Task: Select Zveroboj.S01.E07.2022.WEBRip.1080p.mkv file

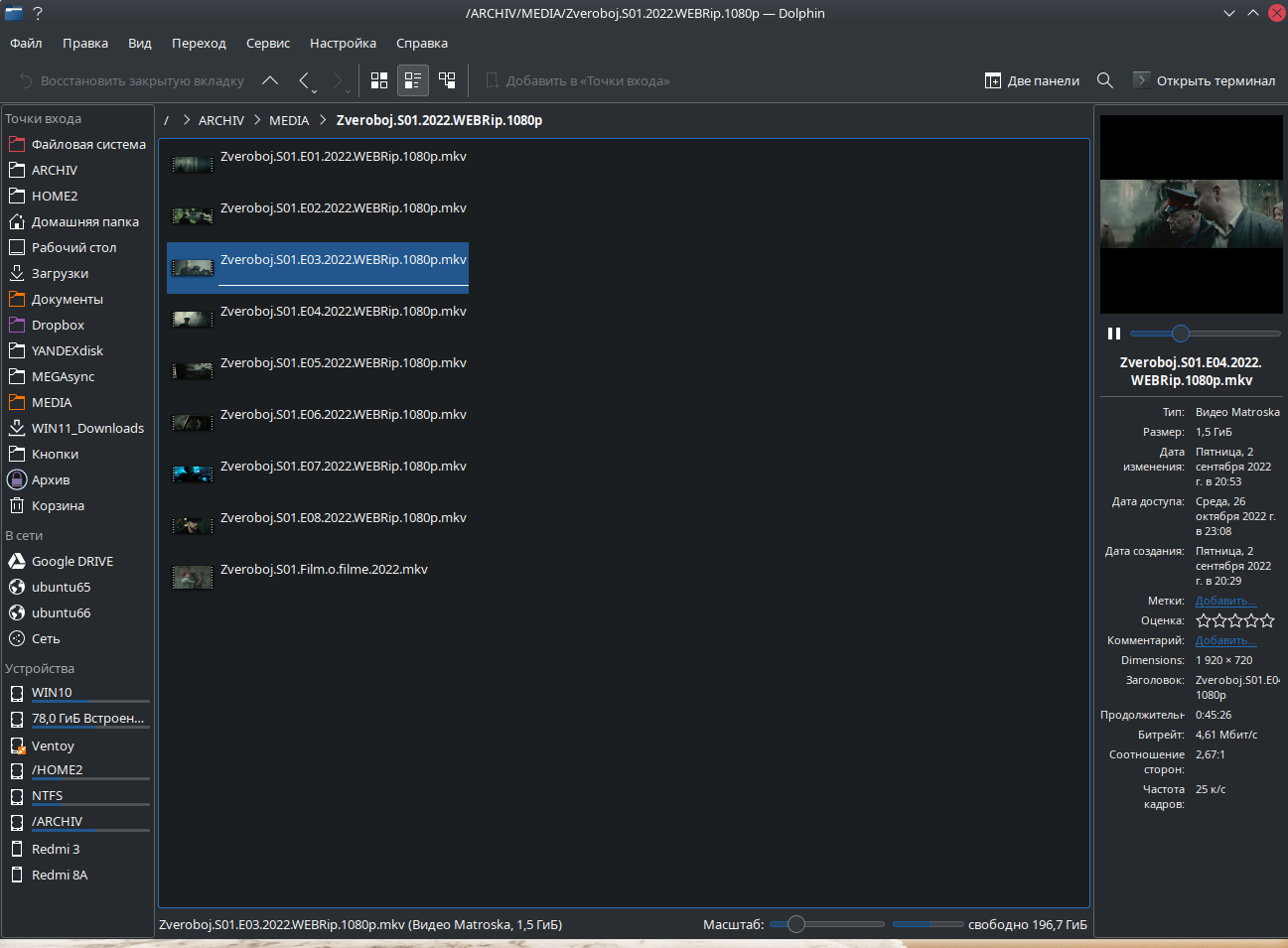Action: point(318,474)
